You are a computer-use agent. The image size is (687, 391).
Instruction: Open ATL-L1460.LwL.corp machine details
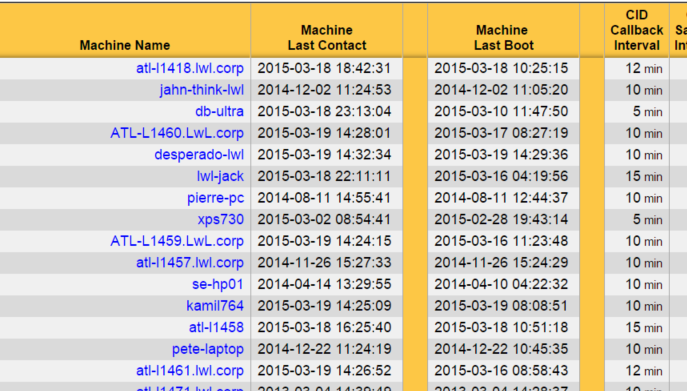[177, 133]
